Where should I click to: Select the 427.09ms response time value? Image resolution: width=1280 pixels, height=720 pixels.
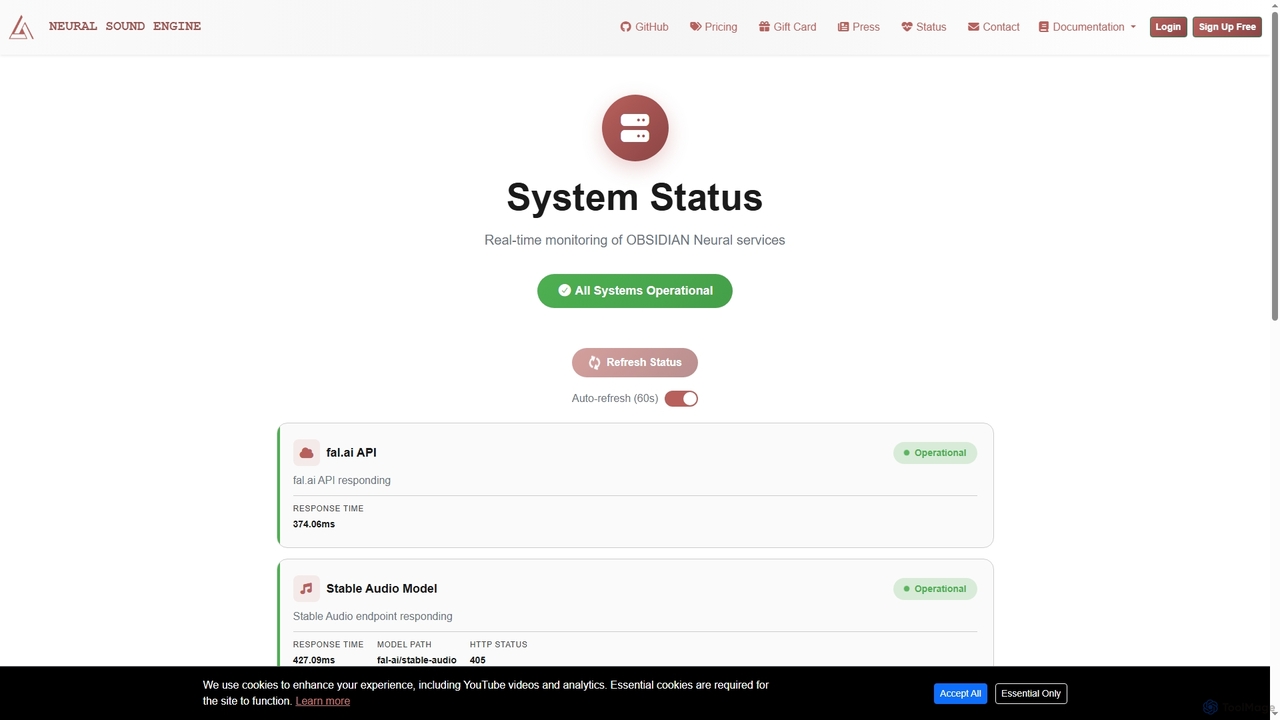coord(314,660)
